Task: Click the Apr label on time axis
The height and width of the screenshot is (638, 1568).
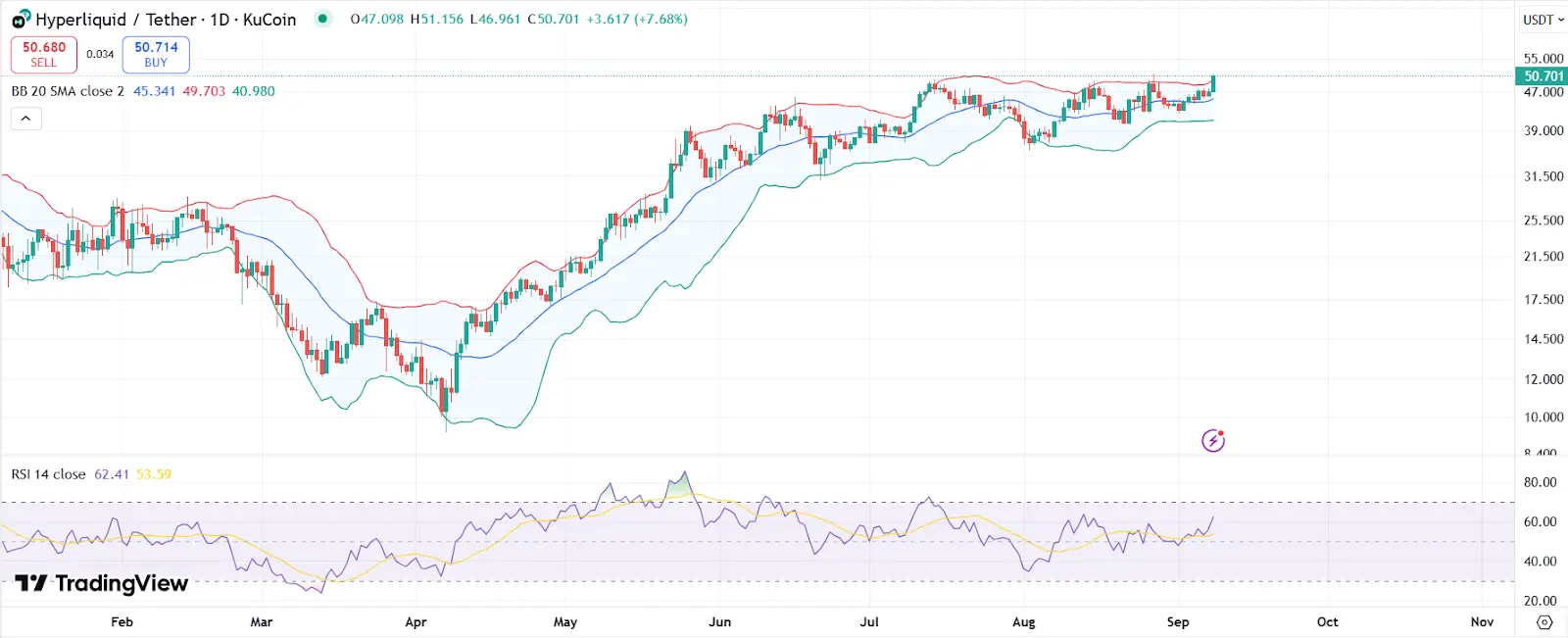Action: pos(416,622)
